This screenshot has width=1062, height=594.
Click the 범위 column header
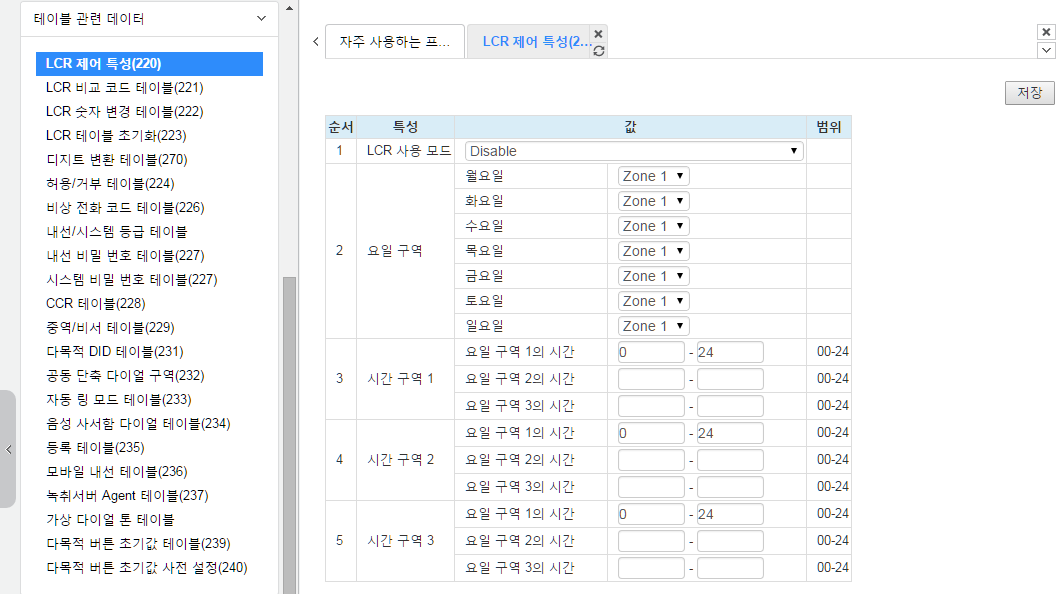click(x=828, y=127)
